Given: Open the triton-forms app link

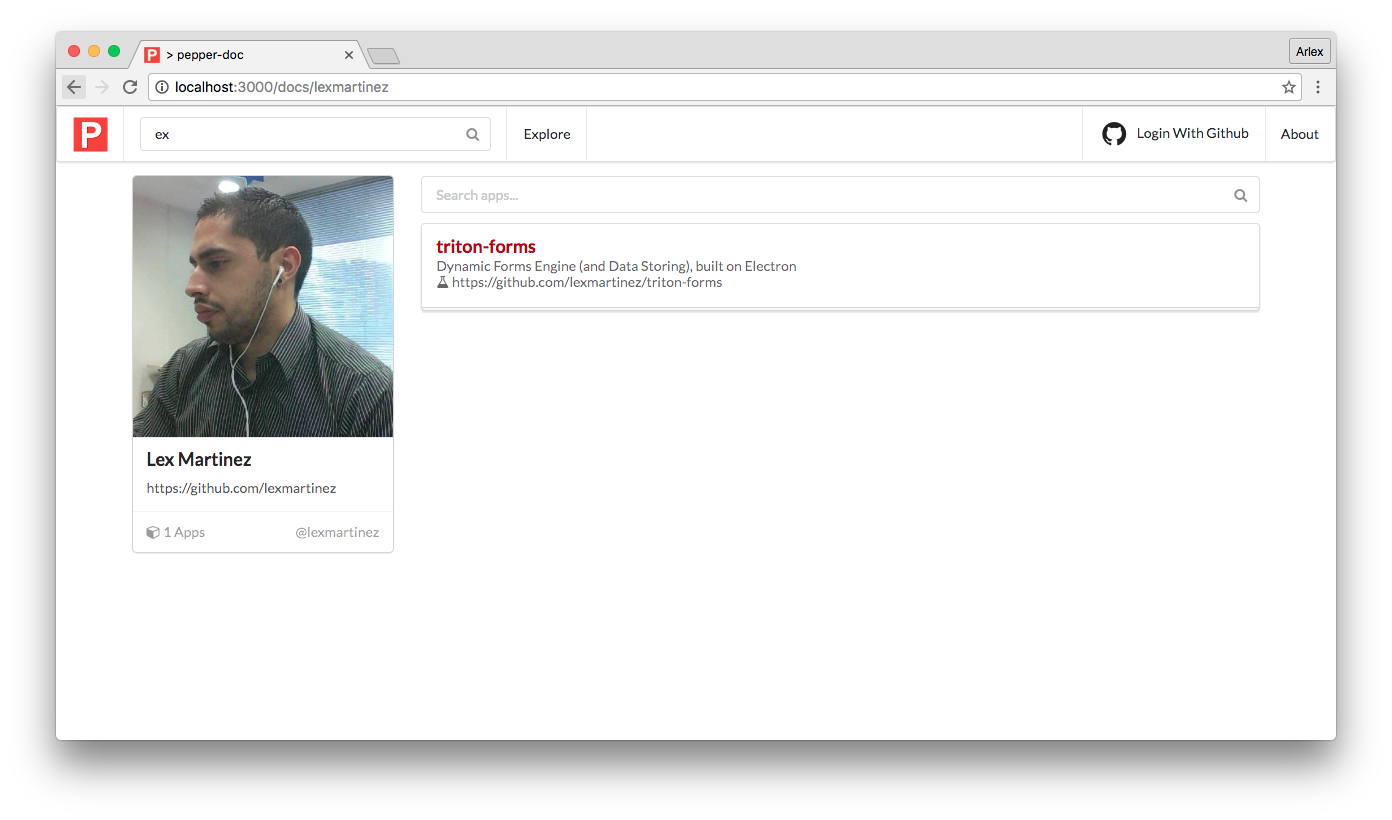Looking at the screenshot, I should (x=486, y=246).
